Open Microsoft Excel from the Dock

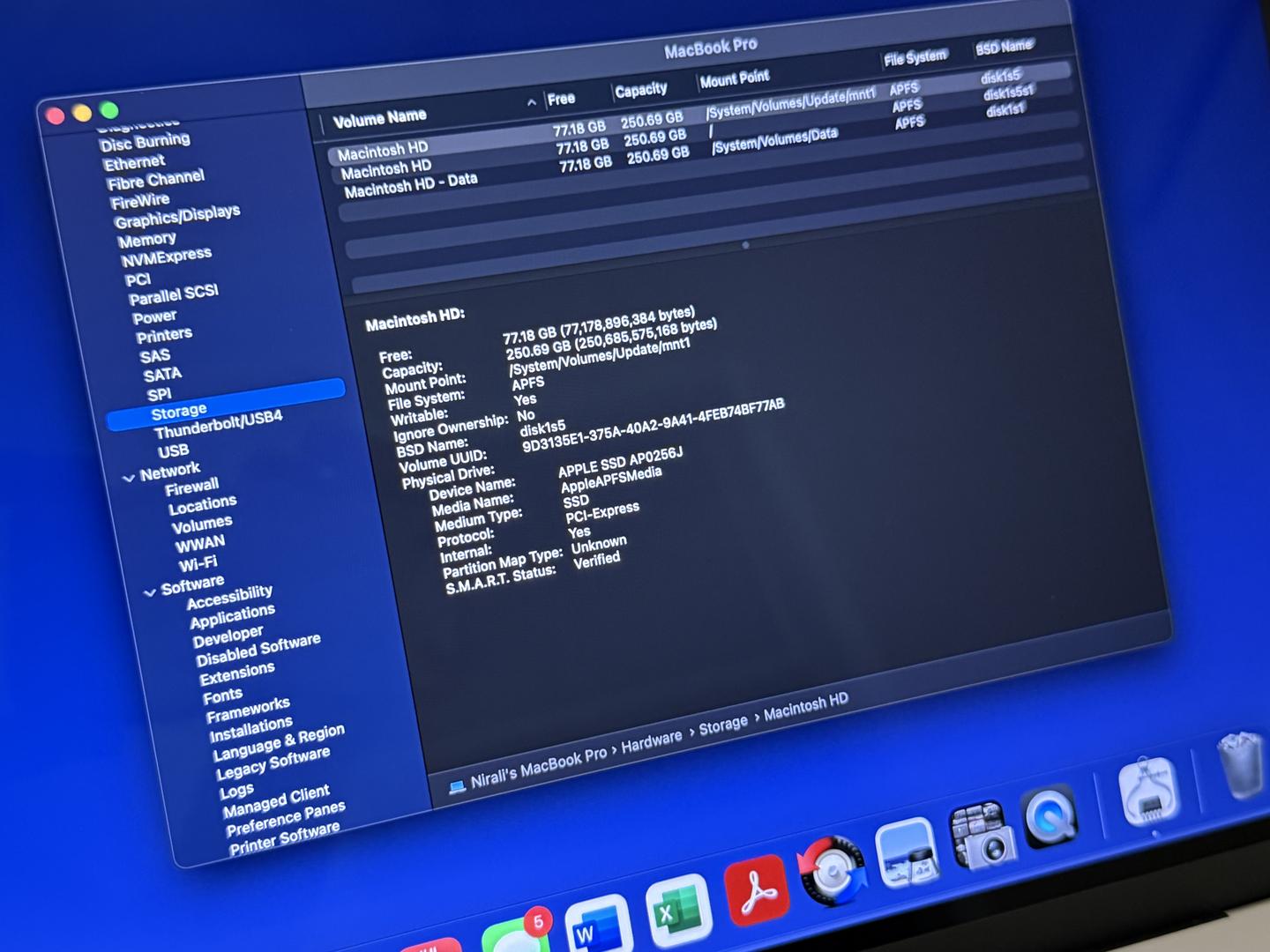(678, 911)
